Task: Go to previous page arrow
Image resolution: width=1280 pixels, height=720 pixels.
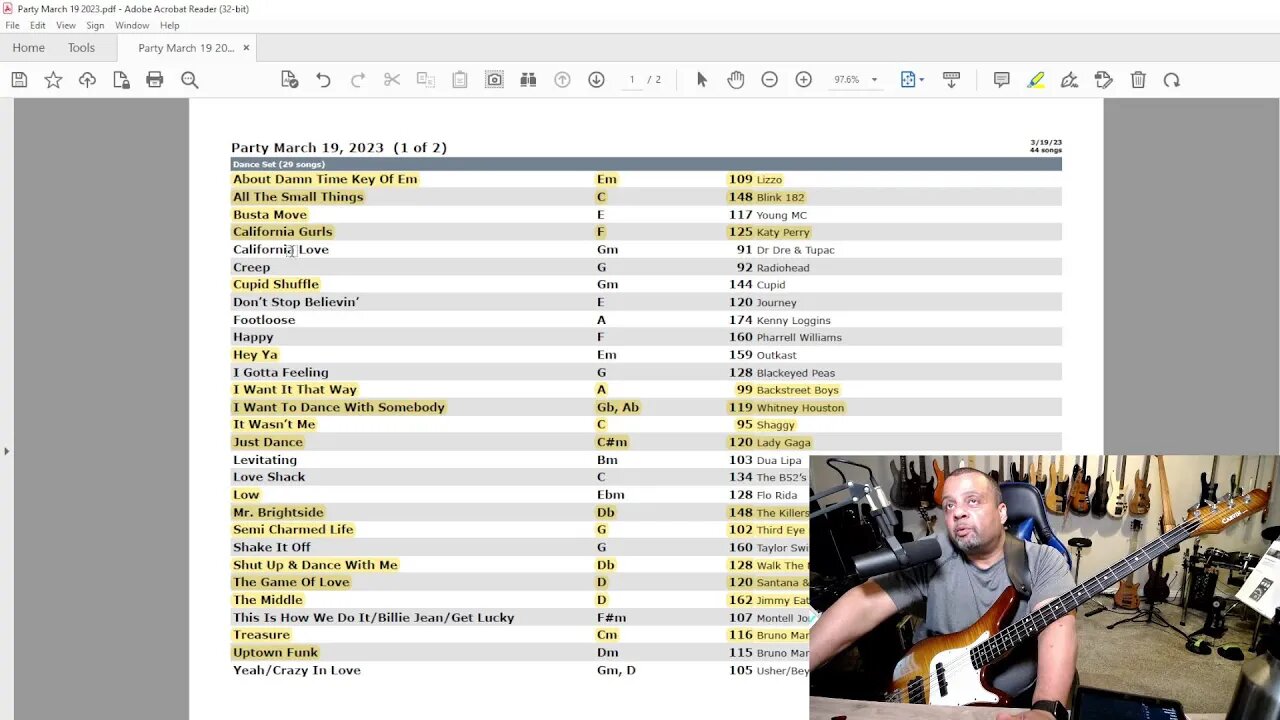Action: (x=562, y=80)
